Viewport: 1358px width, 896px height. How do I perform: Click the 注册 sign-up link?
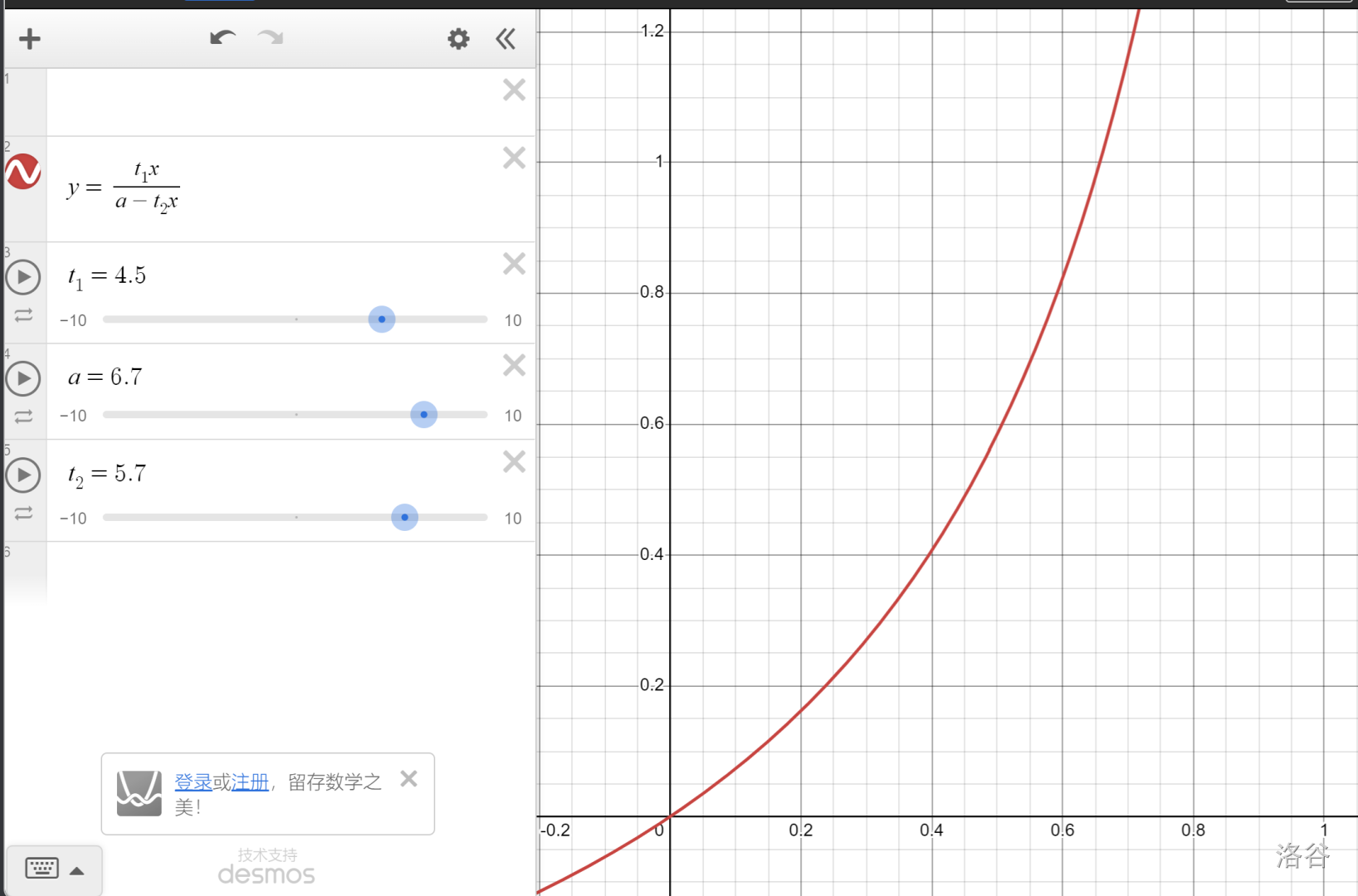pos(251,782)
